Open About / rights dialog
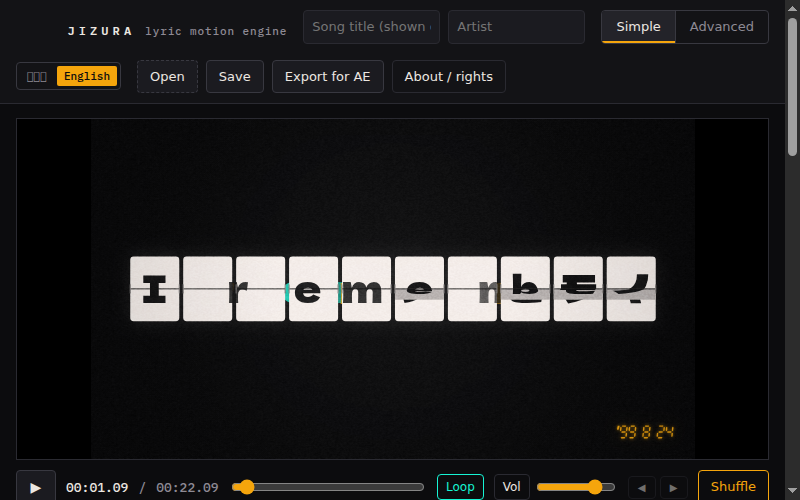The image size is (800, 500). click(448, 77)
